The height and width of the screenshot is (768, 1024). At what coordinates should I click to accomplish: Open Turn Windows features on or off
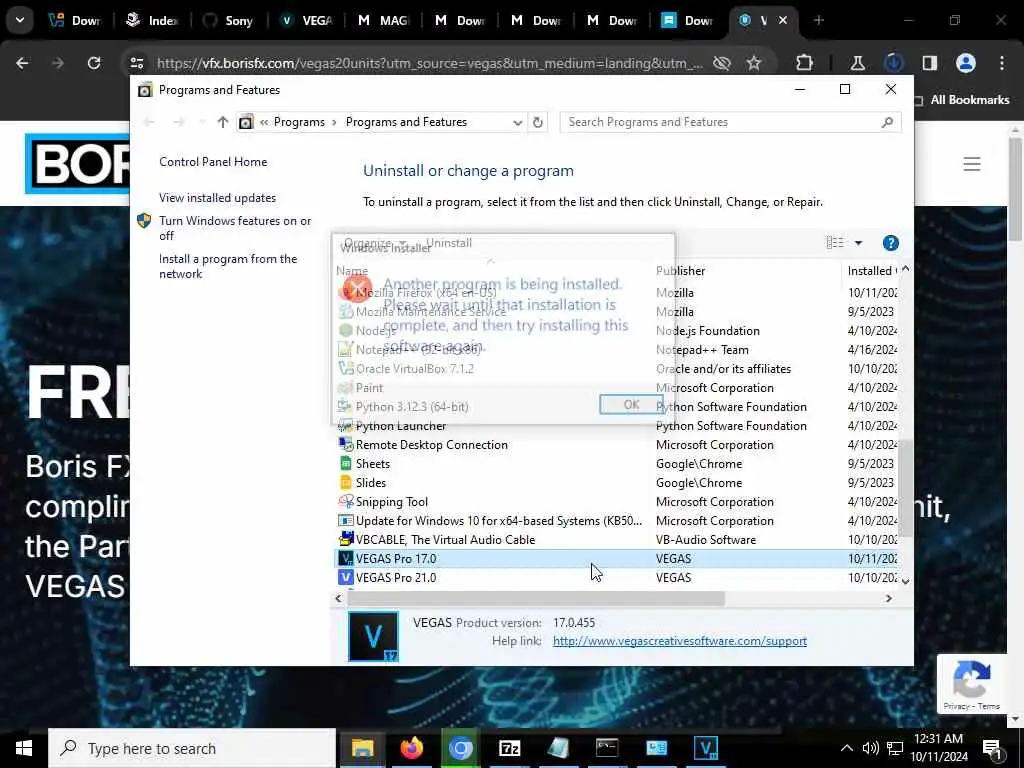tap(235, 228)
